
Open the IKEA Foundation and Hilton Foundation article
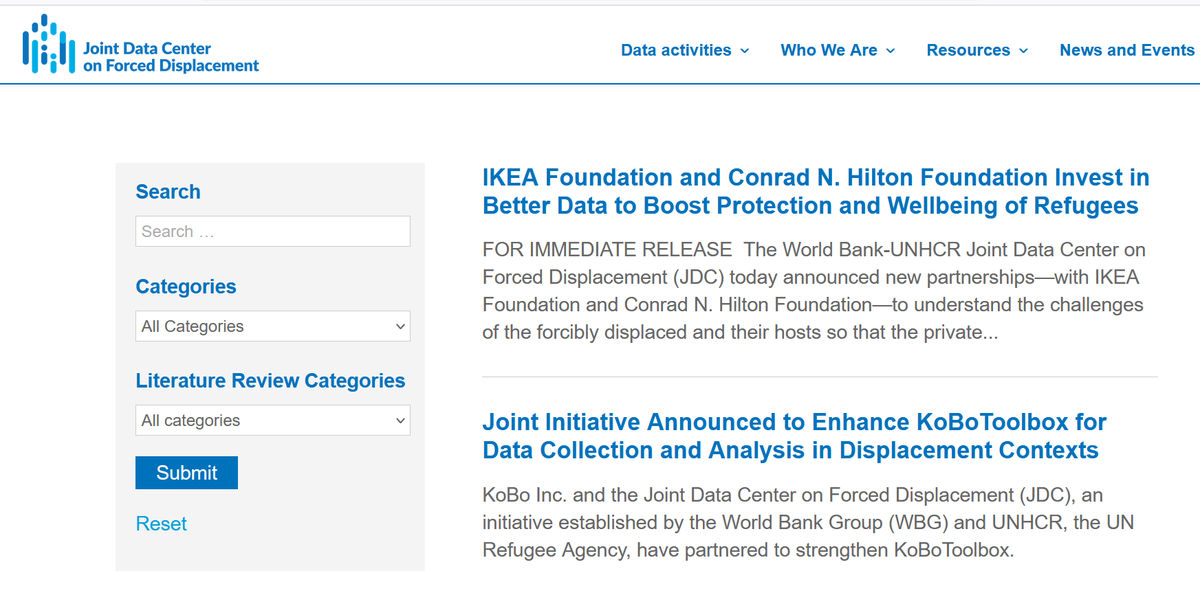815,192
